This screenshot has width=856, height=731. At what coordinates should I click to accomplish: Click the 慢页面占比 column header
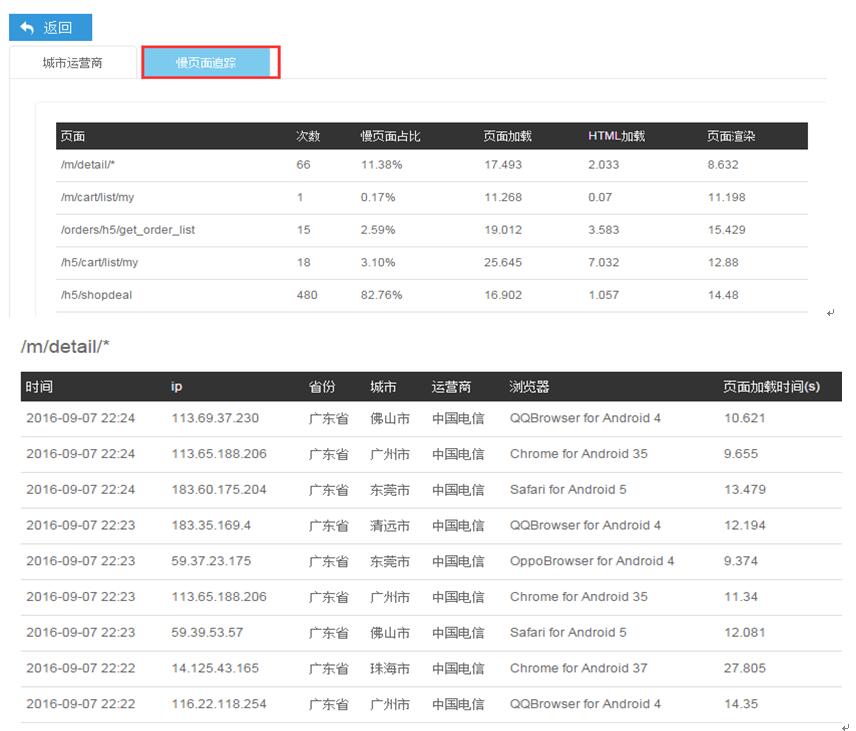[390, 136]
